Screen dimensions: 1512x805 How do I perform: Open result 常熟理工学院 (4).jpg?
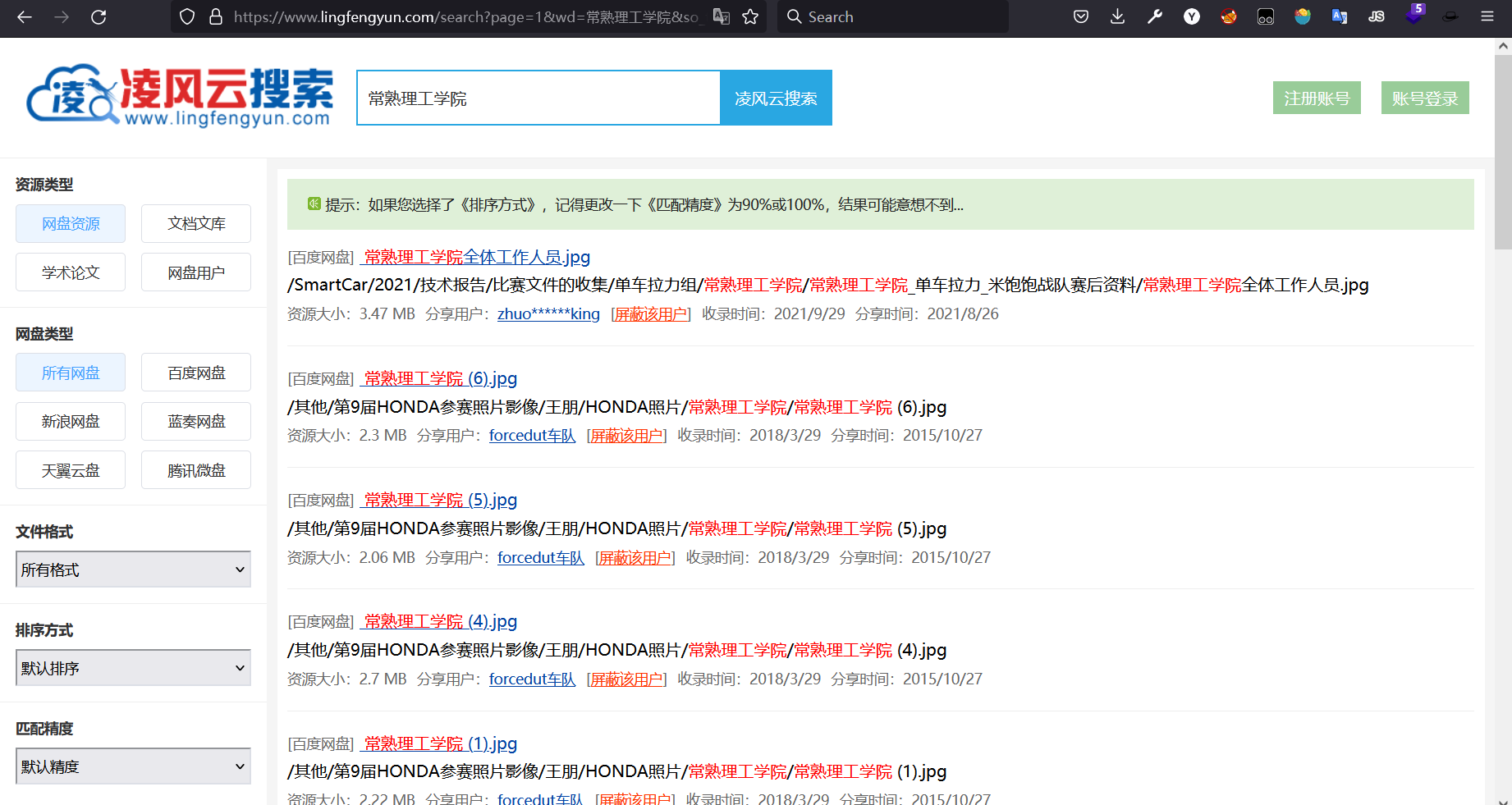(x=439, y=621)
